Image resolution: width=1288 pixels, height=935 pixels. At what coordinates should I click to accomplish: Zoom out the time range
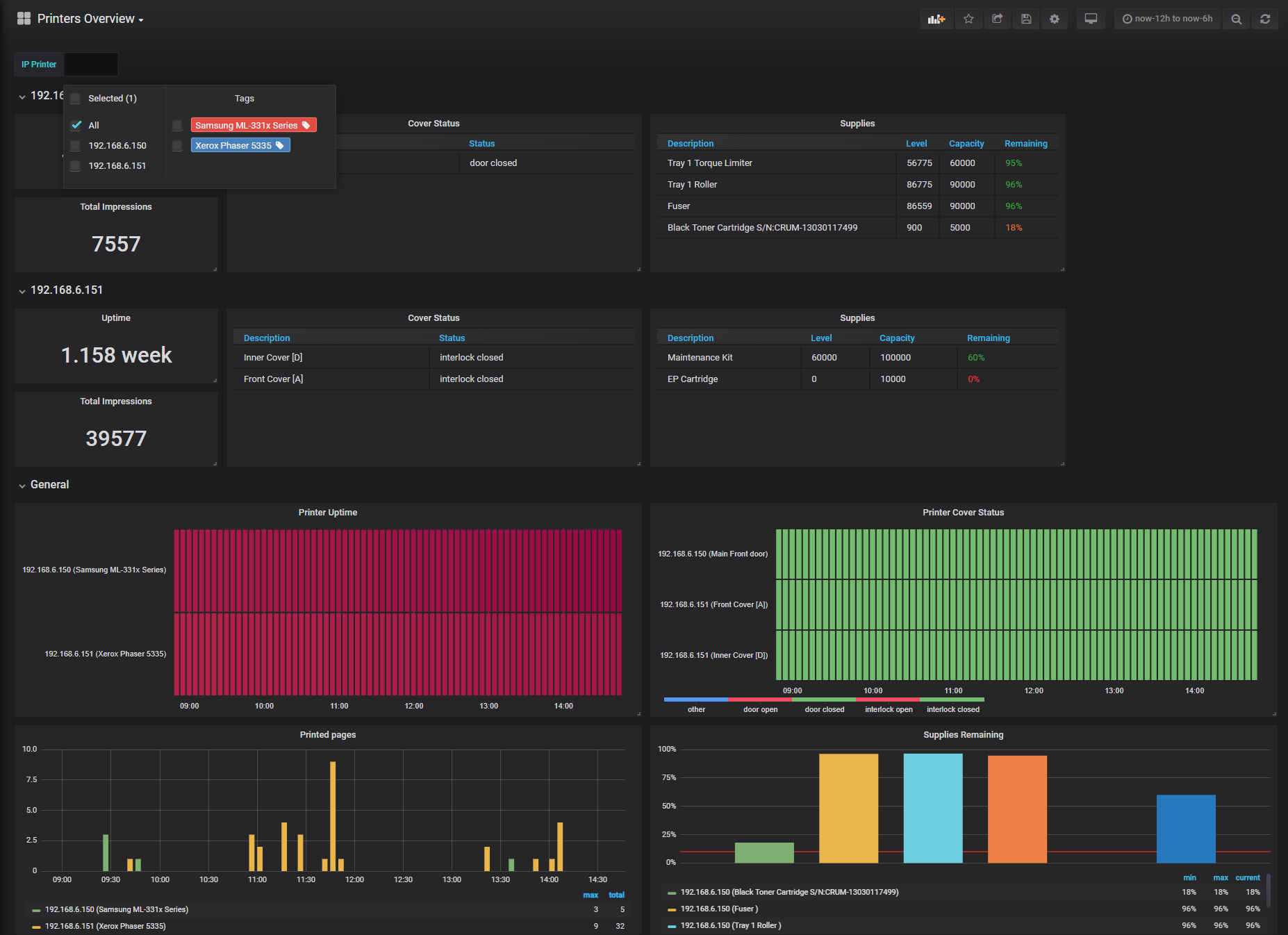point(1237,19)
